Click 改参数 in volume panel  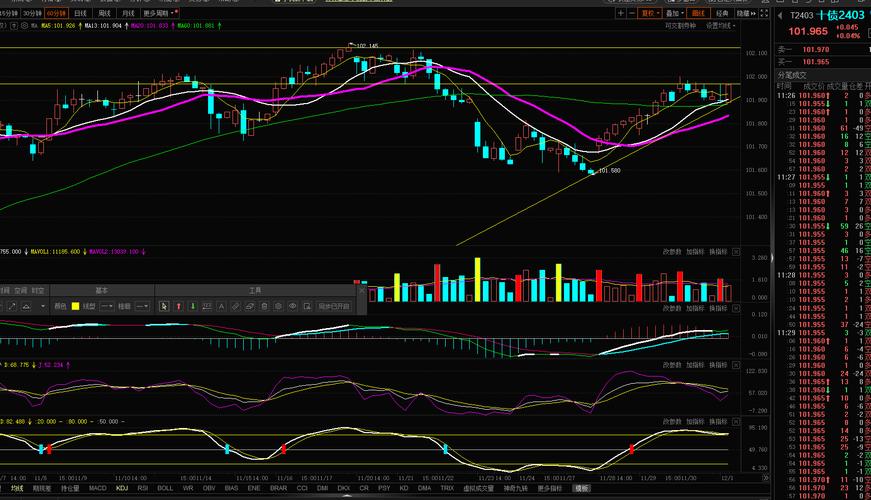[672, 252]
